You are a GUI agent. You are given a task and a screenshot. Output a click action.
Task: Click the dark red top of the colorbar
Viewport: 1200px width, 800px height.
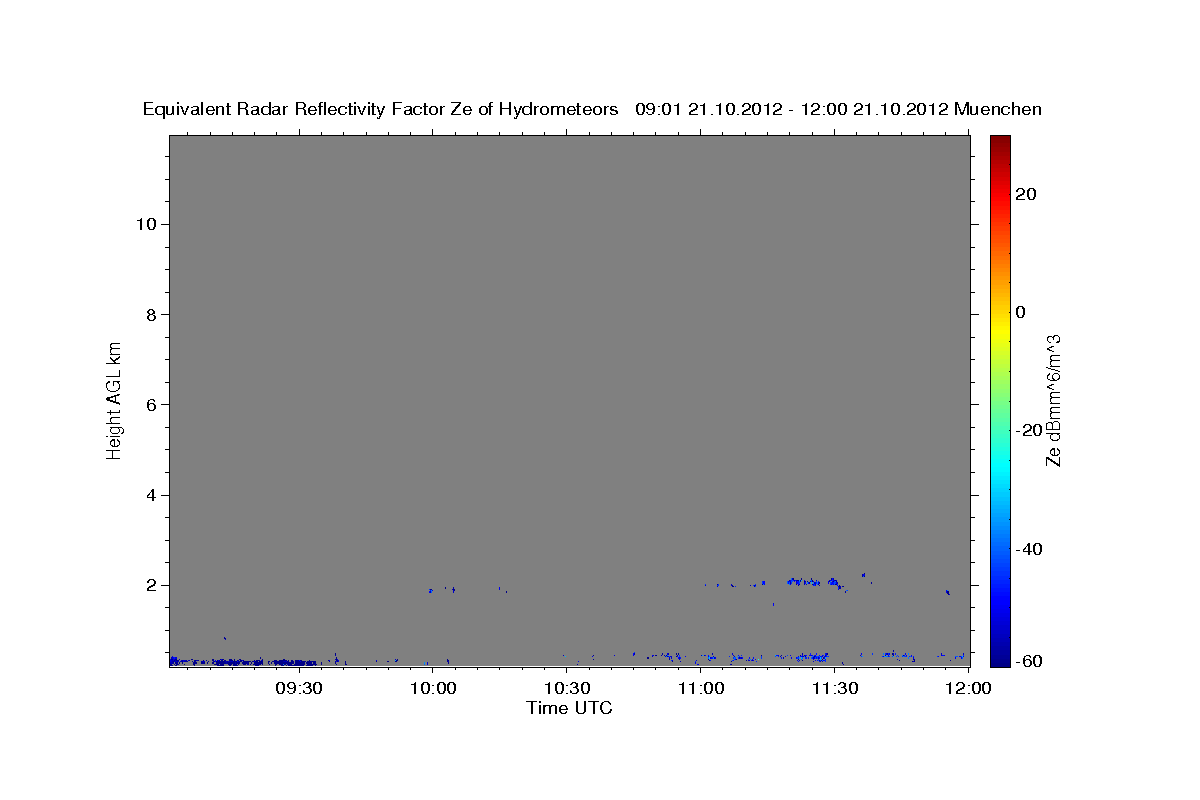(x=1000, y=142)
